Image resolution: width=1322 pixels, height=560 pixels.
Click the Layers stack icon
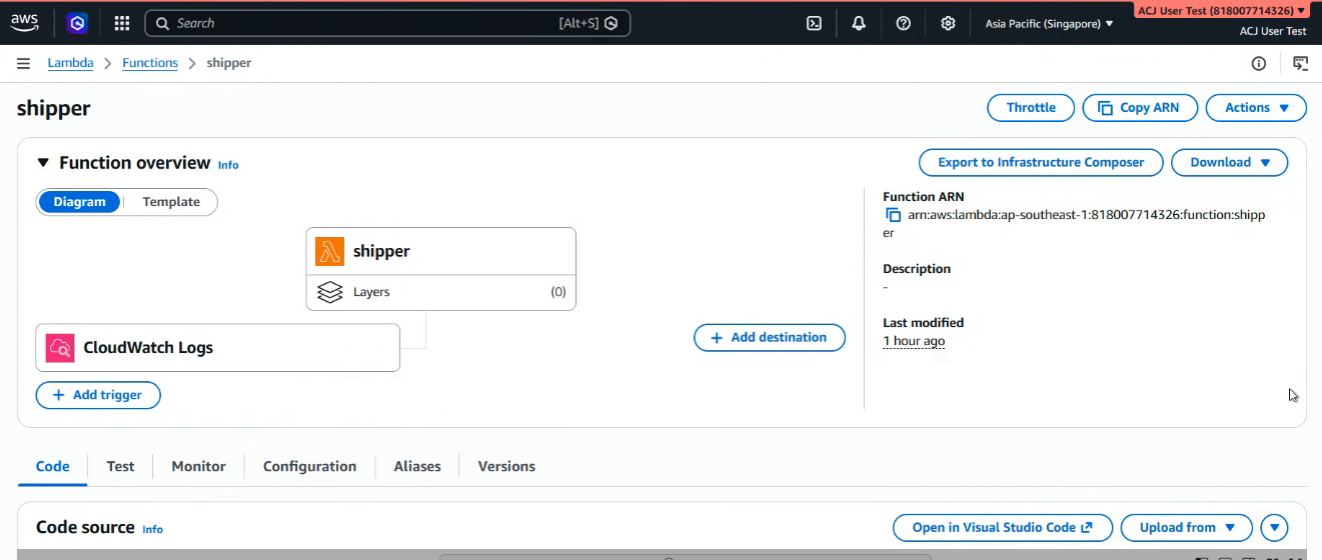(x=330, y=292)
